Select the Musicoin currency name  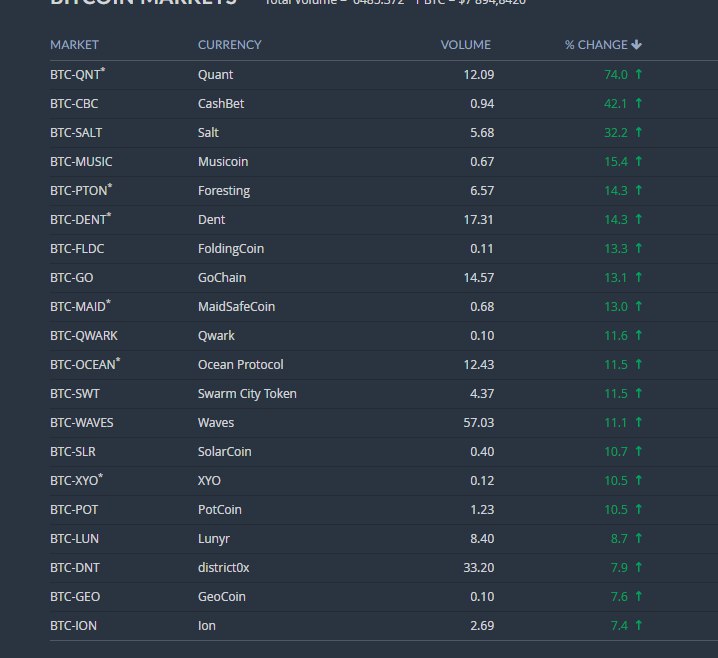pos(223,162)
